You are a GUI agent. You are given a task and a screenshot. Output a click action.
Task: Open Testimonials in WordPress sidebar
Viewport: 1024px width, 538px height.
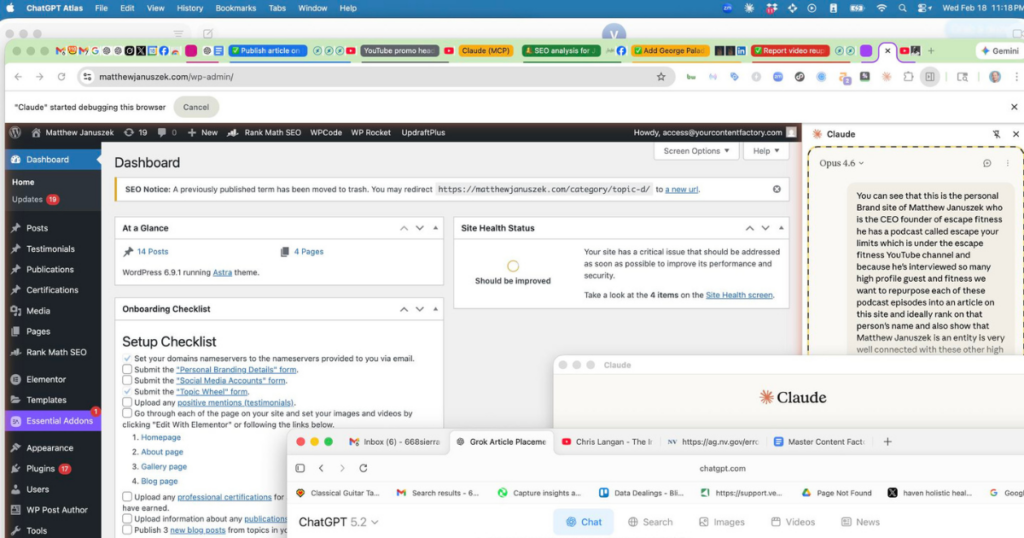click(x=50, y=249)
